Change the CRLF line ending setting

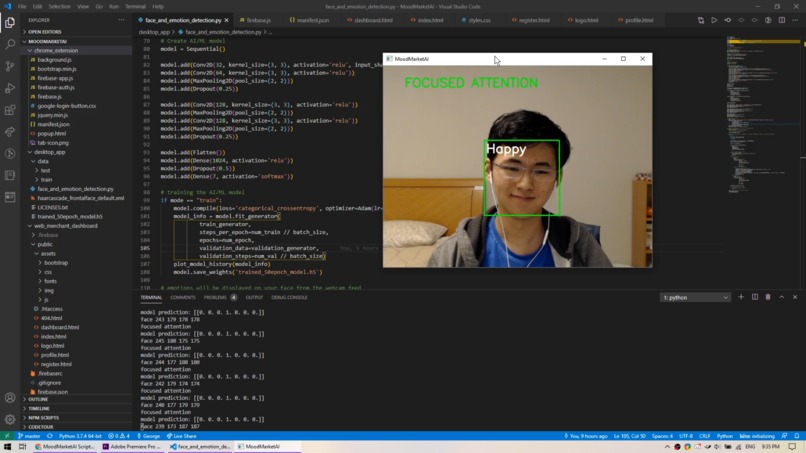pos(704,436)
